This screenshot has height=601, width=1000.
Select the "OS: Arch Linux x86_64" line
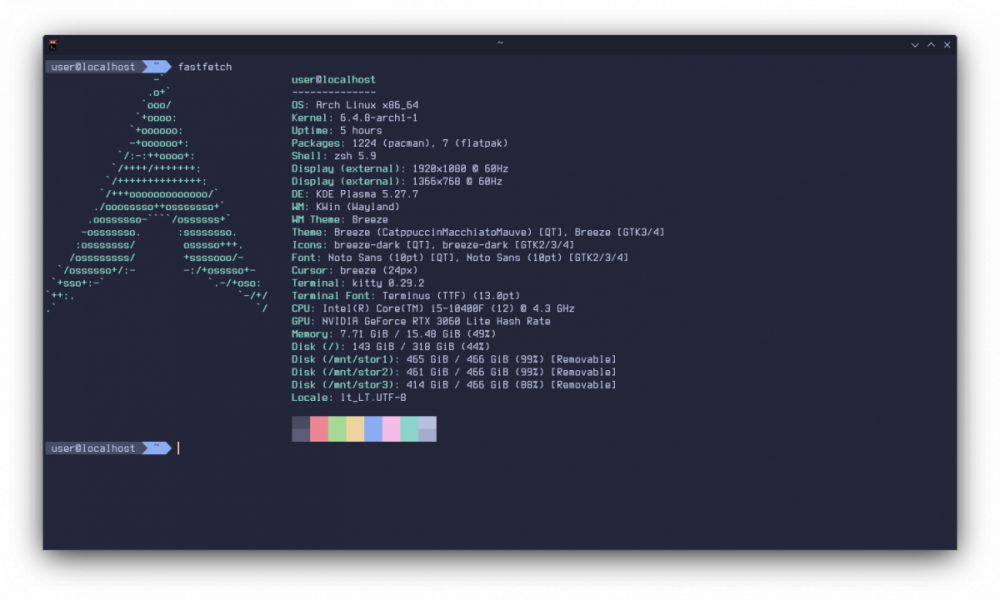355,105
